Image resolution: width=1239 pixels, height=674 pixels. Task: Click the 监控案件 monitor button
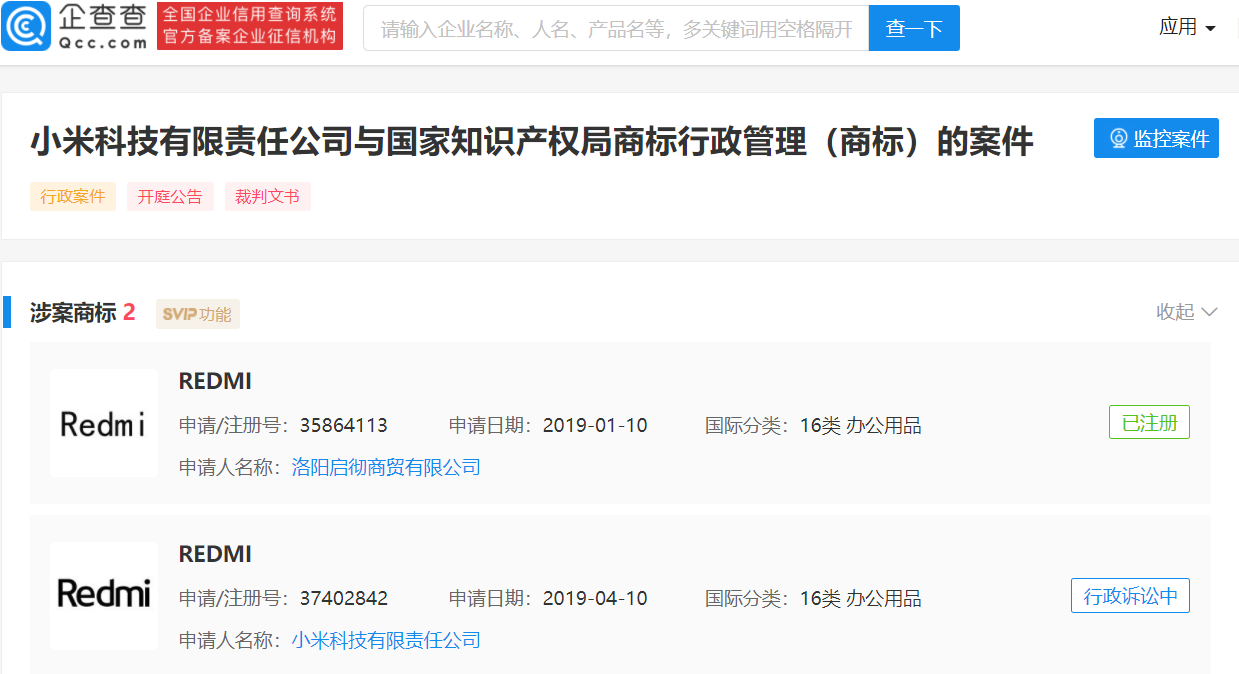click(1156, 139)
